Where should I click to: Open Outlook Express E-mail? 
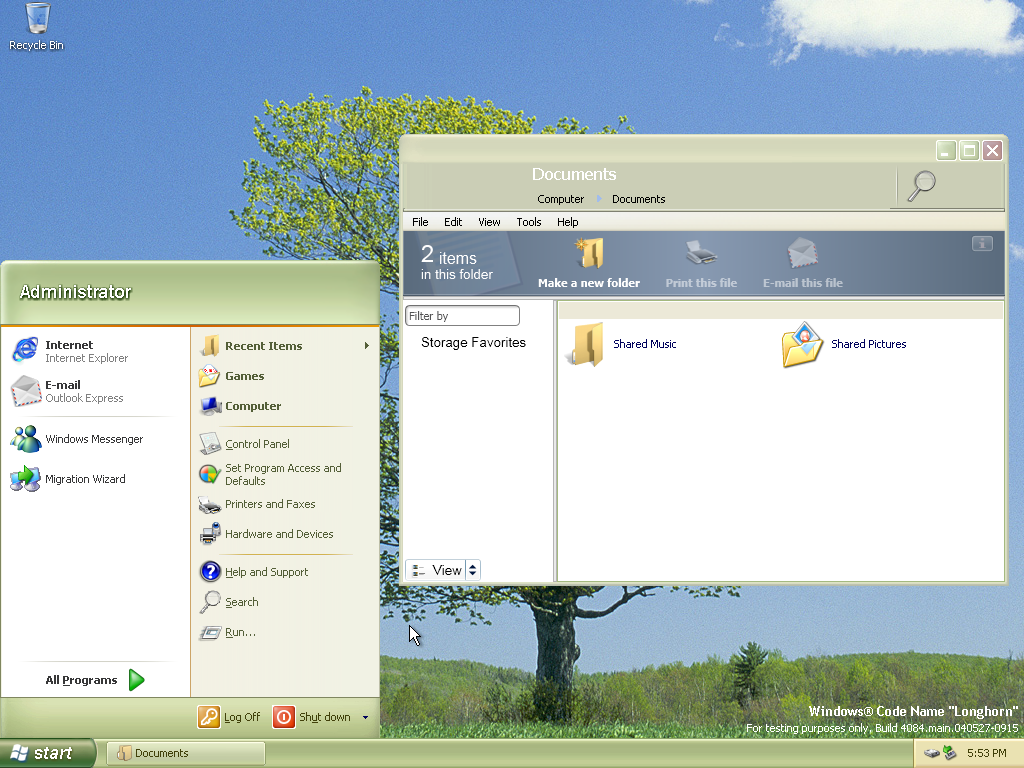click(x=69, y=391)
